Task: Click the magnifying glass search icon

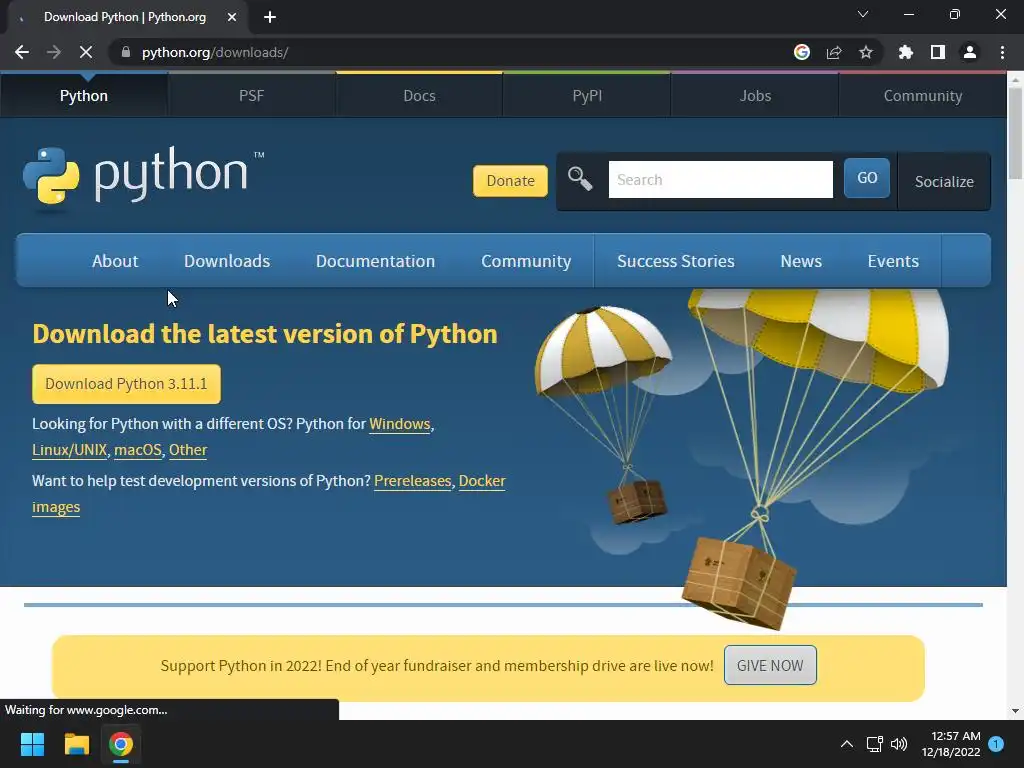Action: 580,178
